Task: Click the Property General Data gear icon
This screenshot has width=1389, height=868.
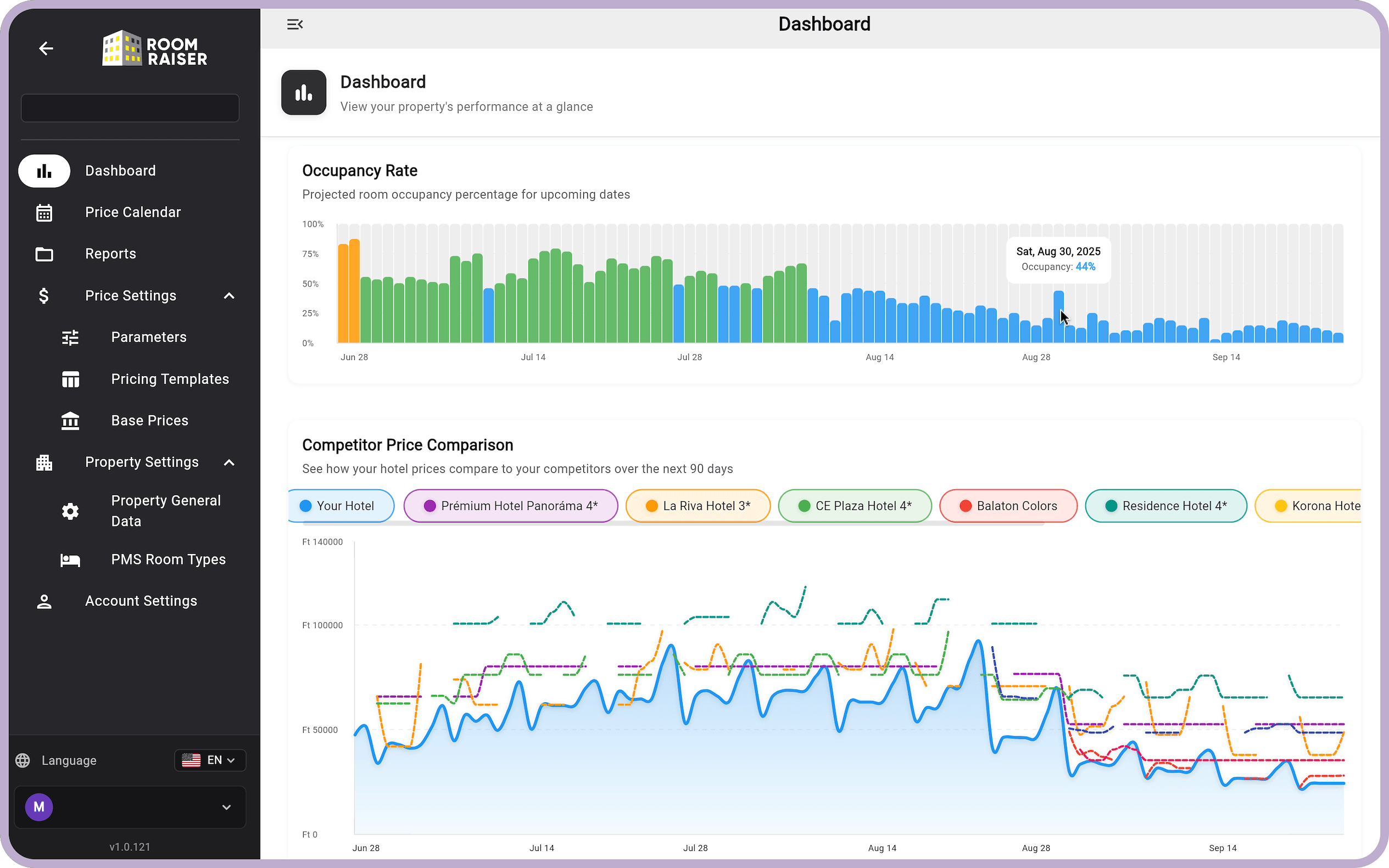Action: click(70, 511)
